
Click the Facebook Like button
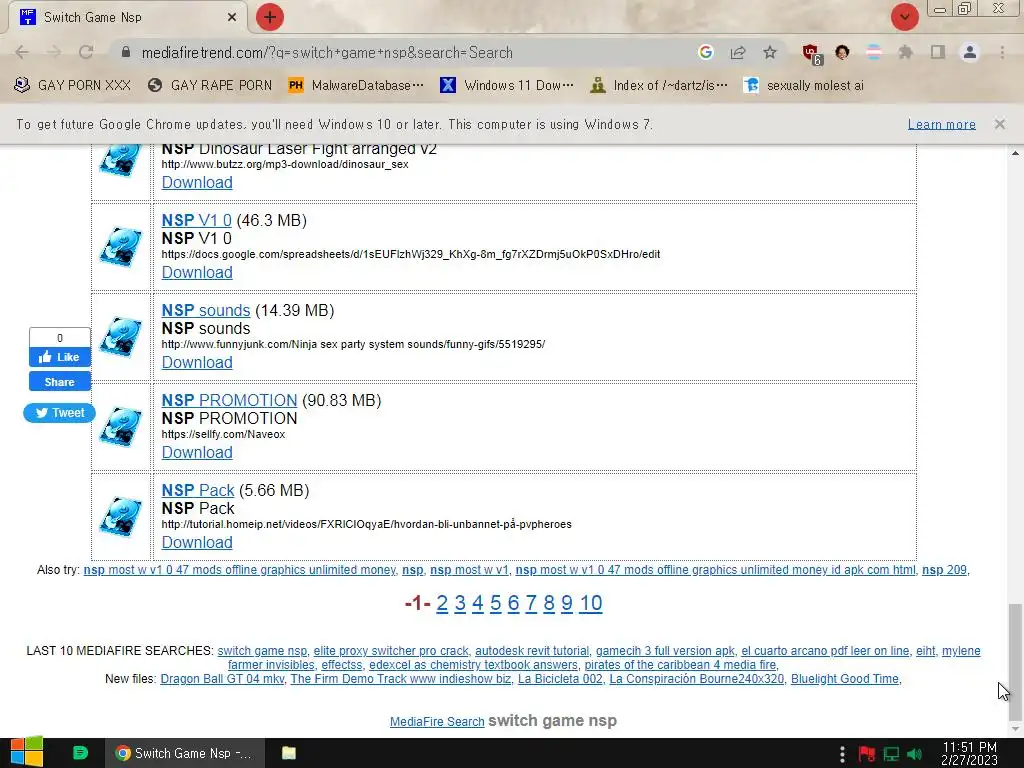tap(59, 357)
